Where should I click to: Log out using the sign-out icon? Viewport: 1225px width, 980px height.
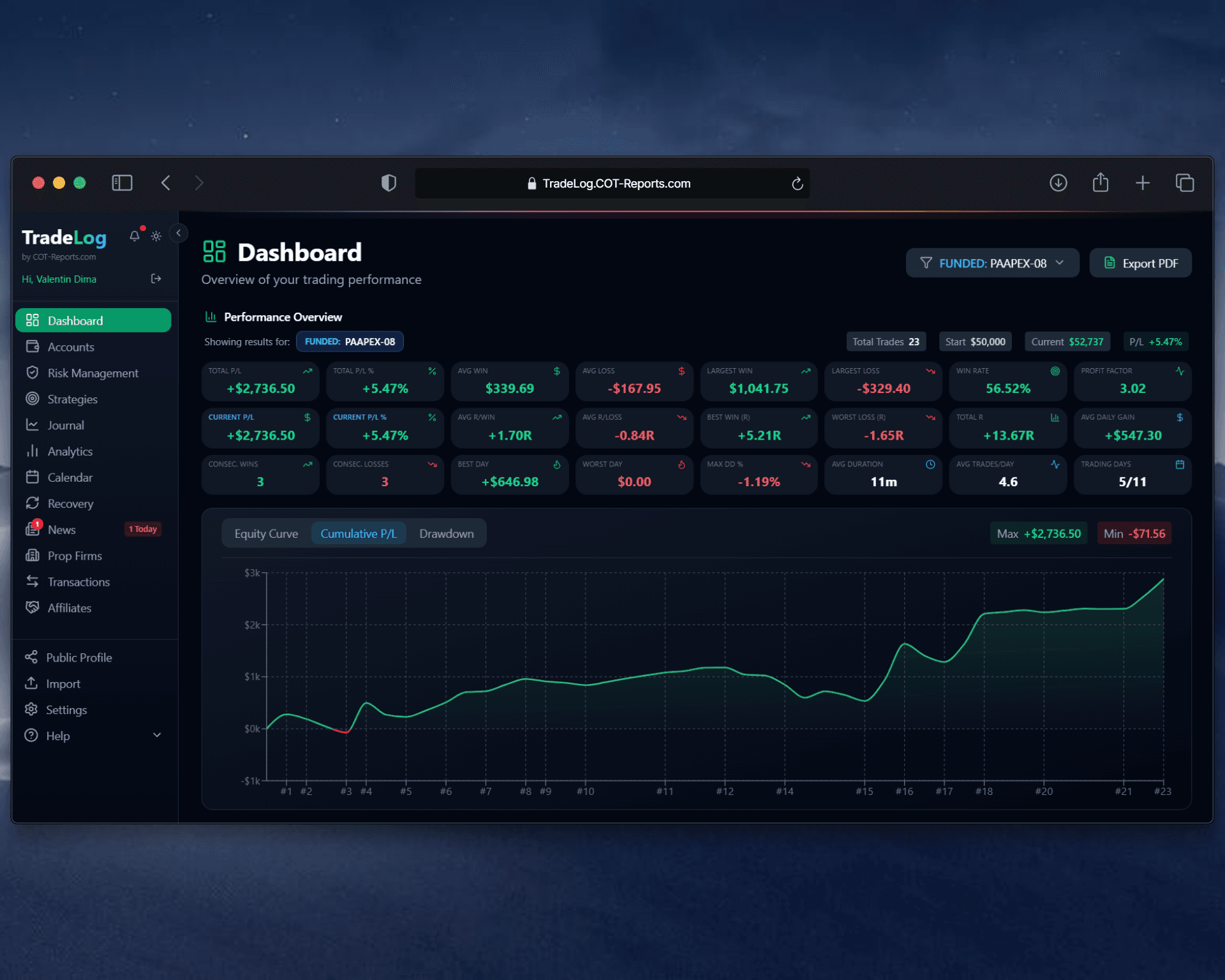[155, 279]
